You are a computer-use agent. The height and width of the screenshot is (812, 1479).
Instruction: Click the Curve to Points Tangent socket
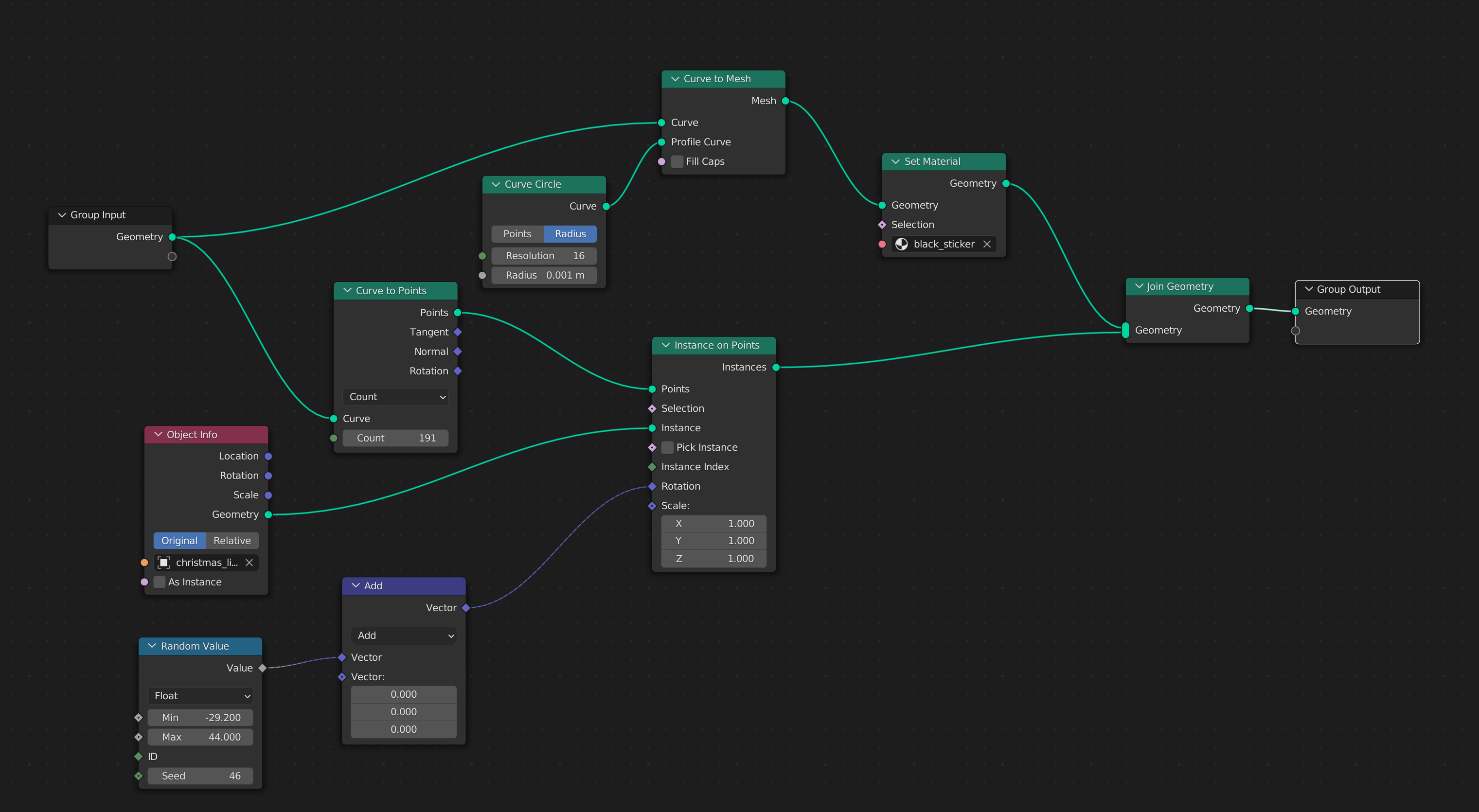point(458,332)
